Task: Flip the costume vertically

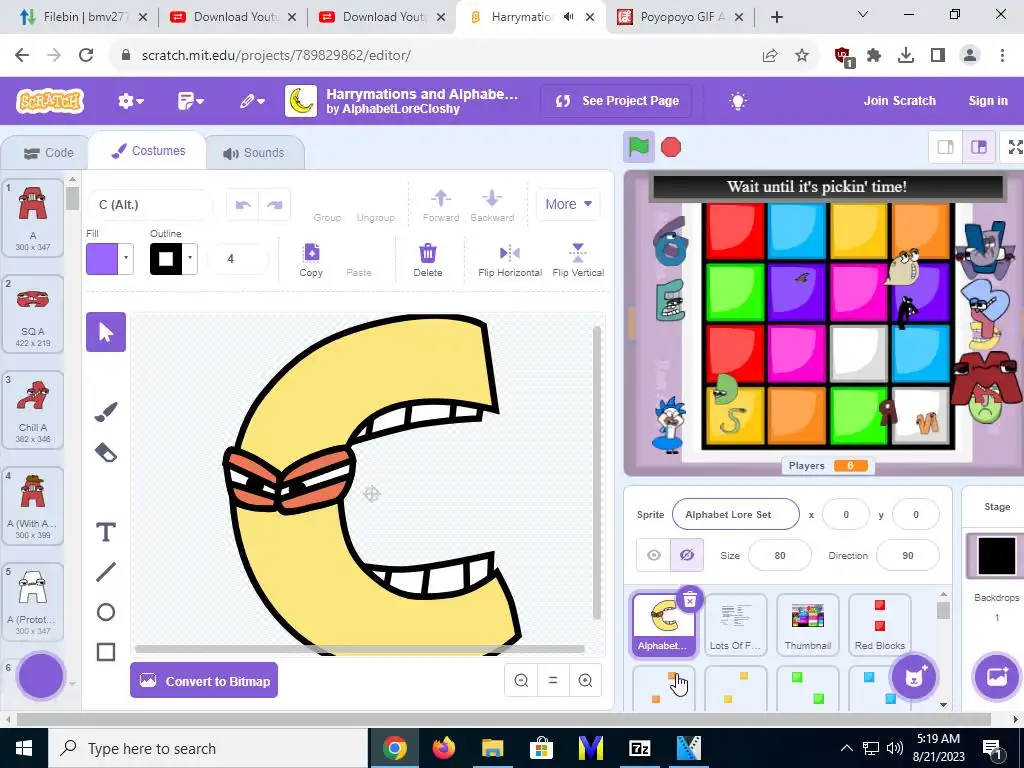Action: pos(578,260)
